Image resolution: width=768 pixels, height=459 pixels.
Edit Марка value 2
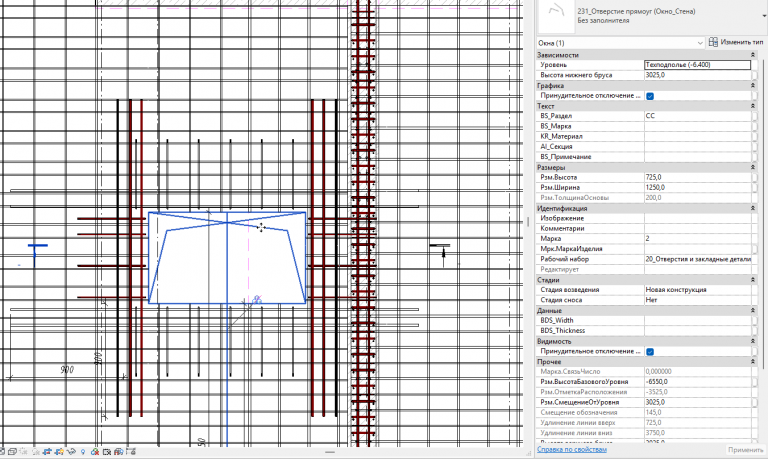(x=697, y=239)
